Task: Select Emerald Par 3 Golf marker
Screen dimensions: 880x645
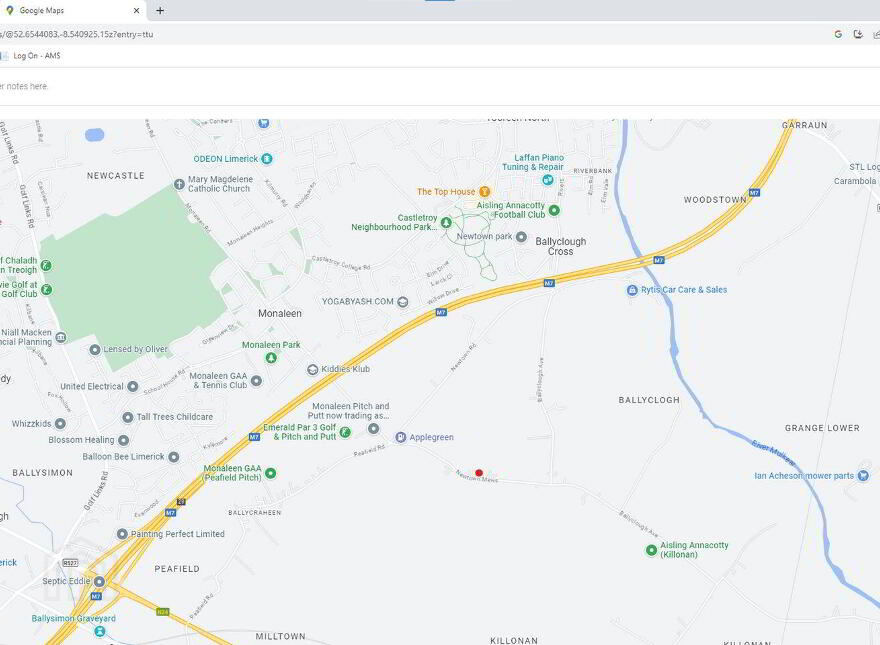Action: (346, 432)
